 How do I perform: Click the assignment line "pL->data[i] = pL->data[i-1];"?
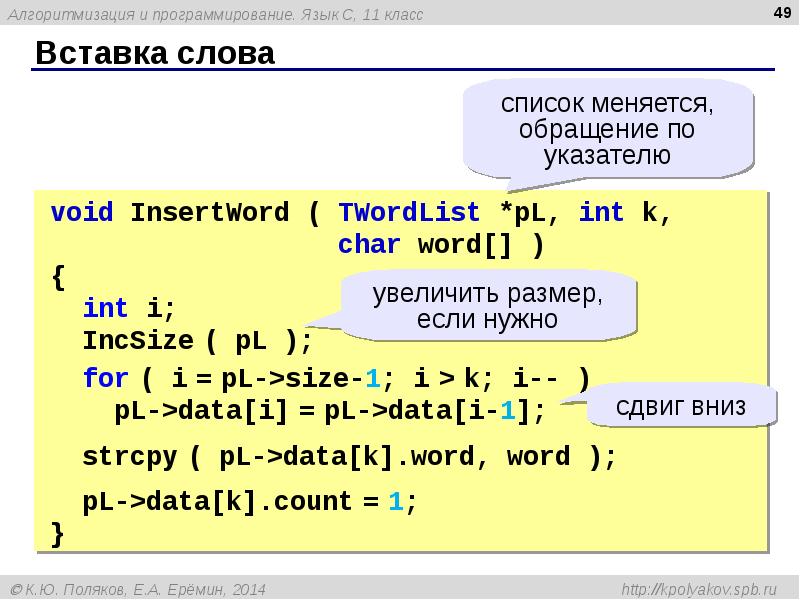[x=330, y=410]
